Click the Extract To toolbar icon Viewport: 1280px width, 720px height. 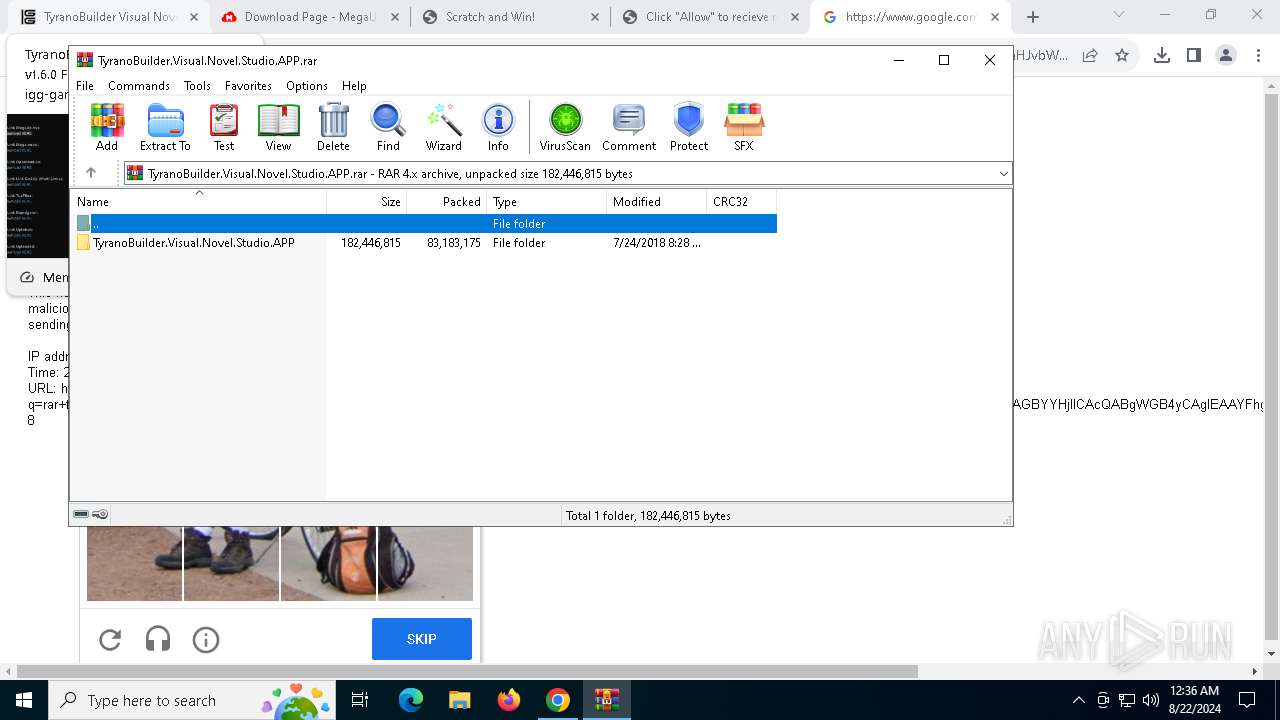165,127
